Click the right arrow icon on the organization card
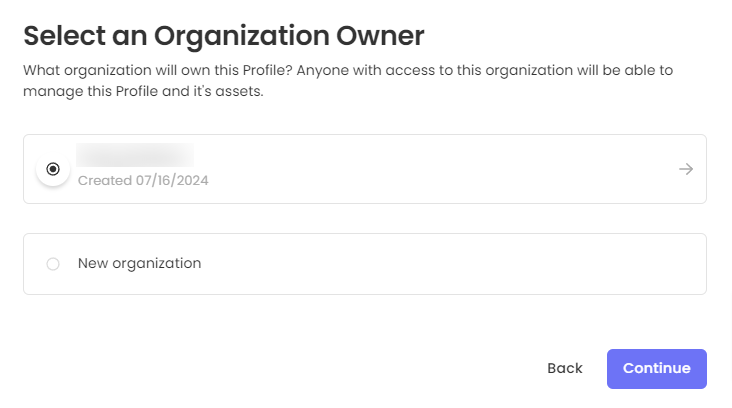 point(685,169)
